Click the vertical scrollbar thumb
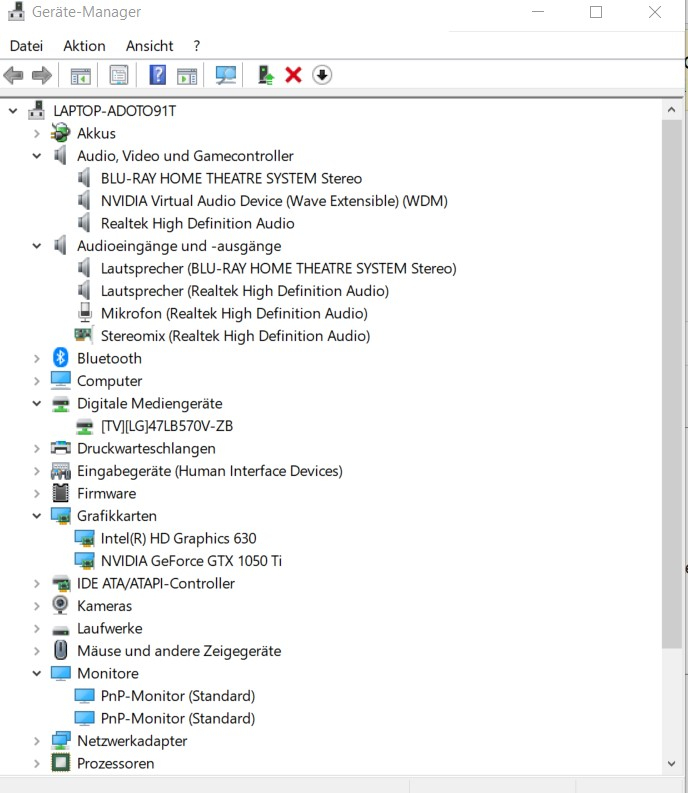The width and height of the screenshot is (688, 793). coord(671,383)
